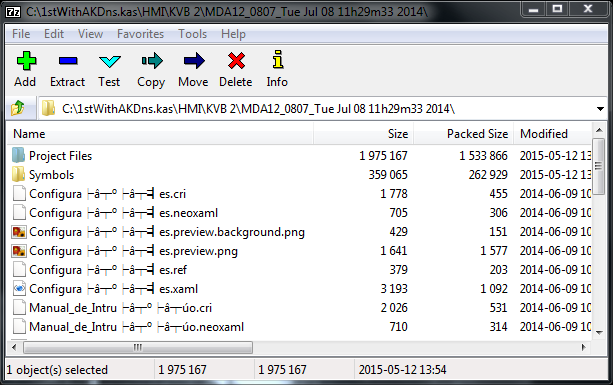Click the Symbols folder icon
613x385 pixels.
click(x=18, y=174)
